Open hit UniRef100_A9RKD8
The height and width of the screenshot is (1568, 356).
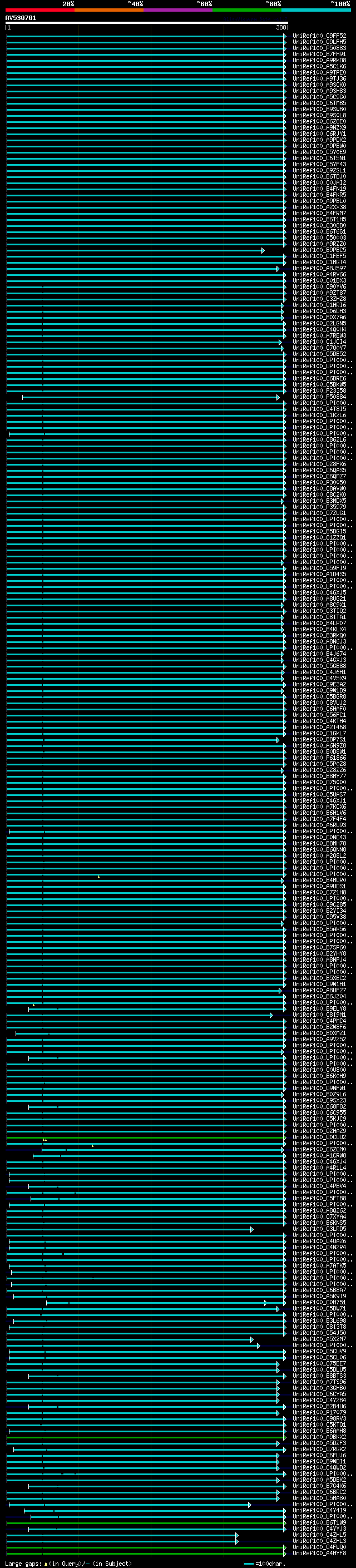(x=319, y=60)
